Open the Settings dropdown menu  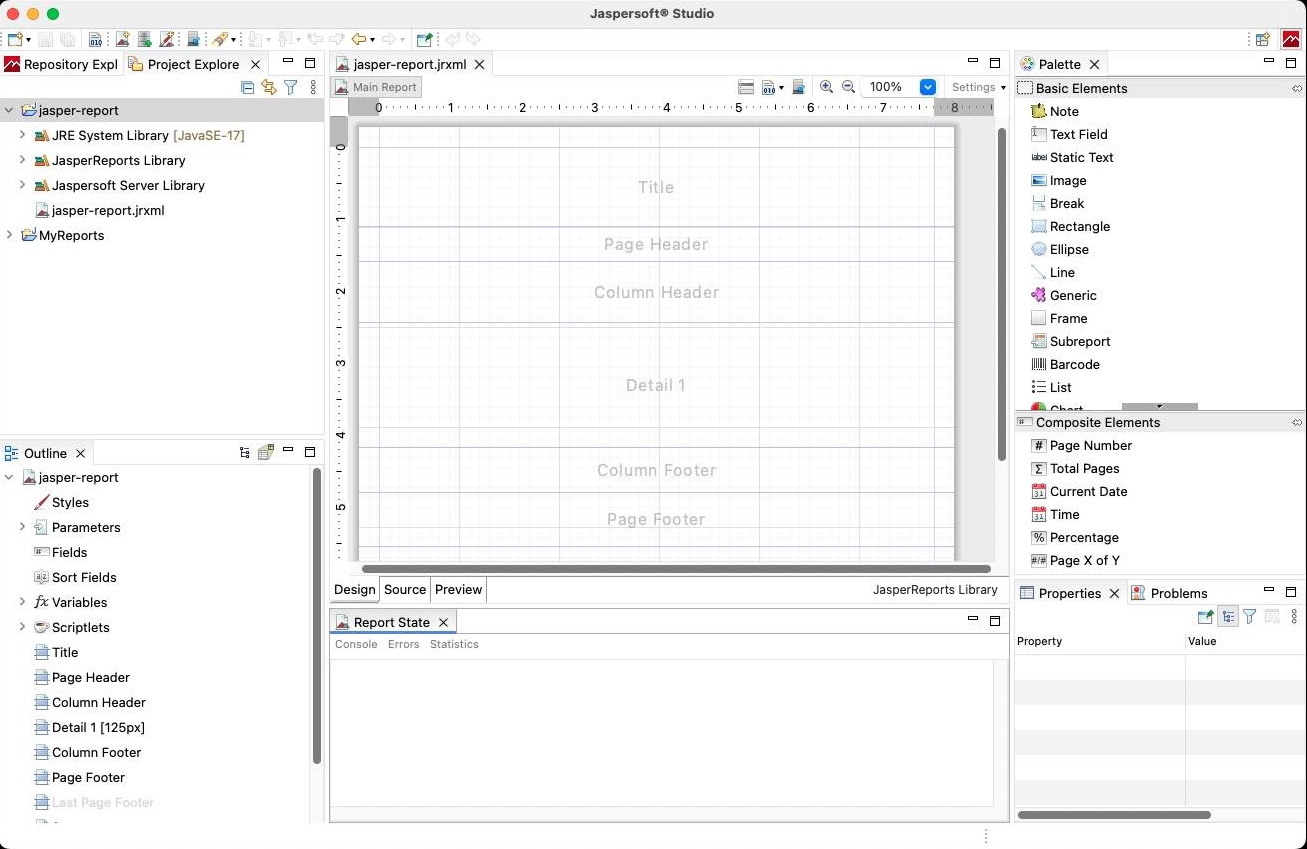coord(978,87)
